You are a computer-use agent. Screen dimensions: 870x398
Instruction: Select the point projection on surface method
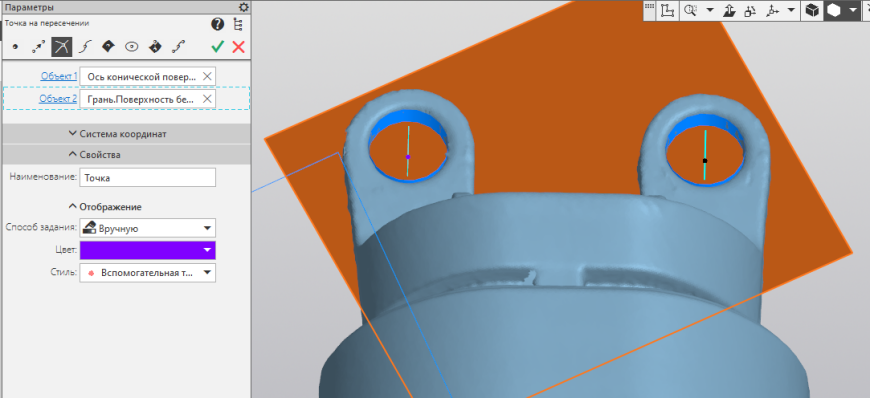coord(155,47)
